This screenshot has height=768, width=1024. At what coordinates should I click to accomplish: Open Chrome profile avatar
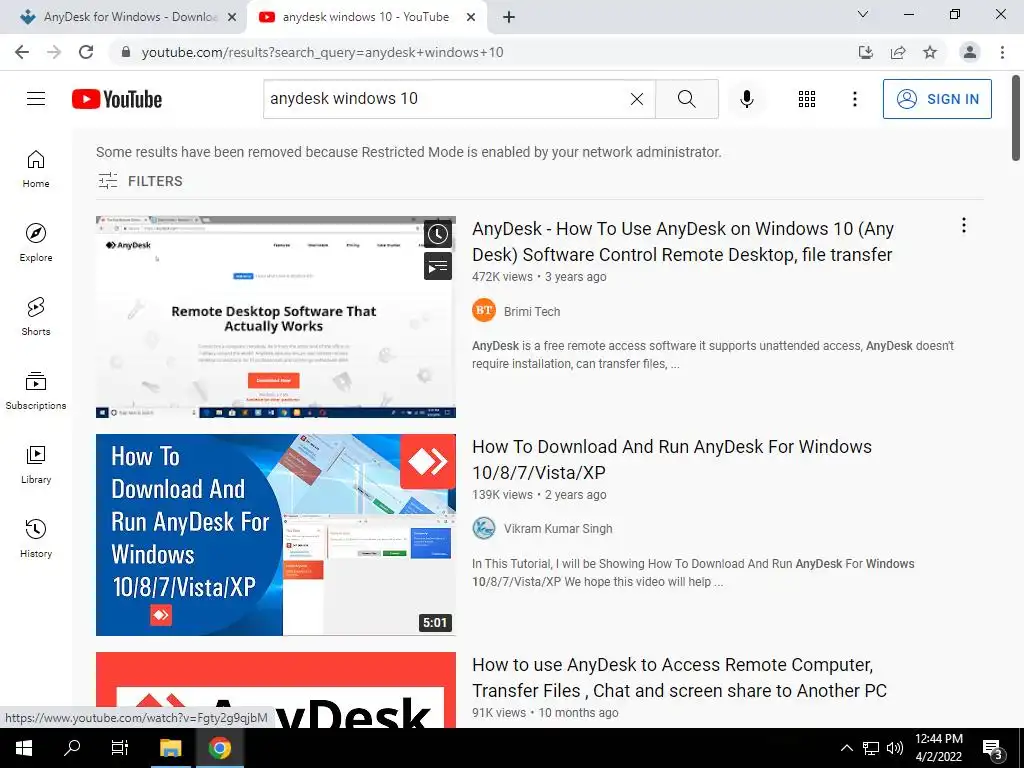coord(970,52)
